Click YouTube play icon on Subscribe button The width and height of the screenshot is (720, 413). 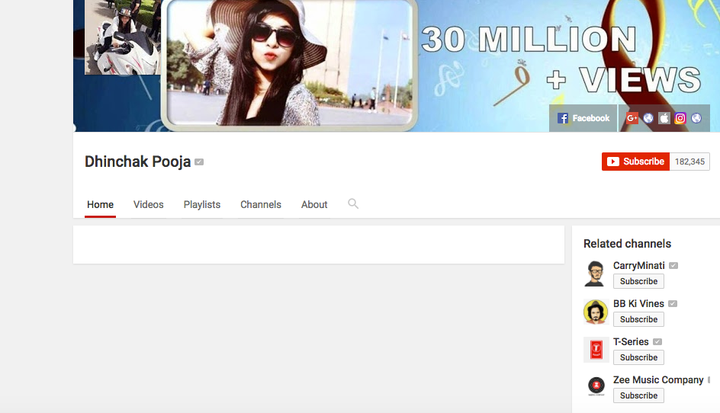tap(613, 162)
